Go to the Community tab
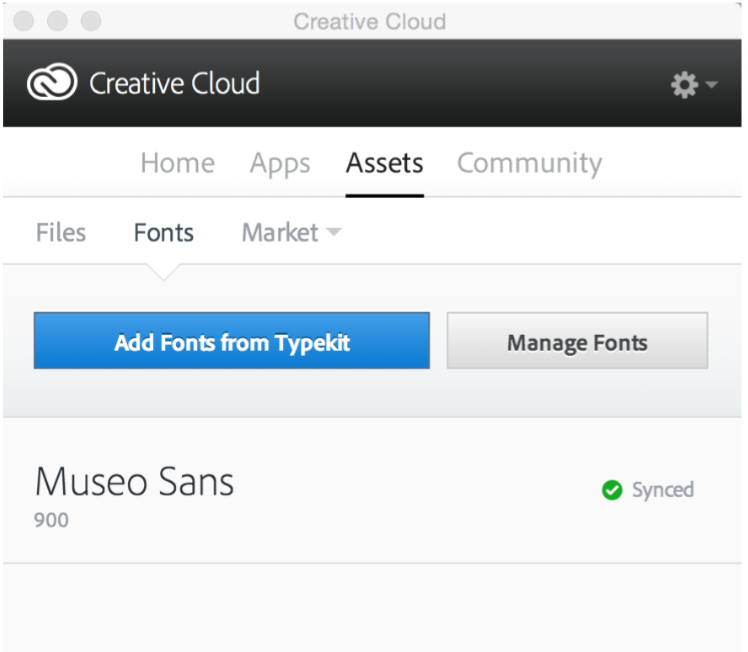 coord(530,165)
